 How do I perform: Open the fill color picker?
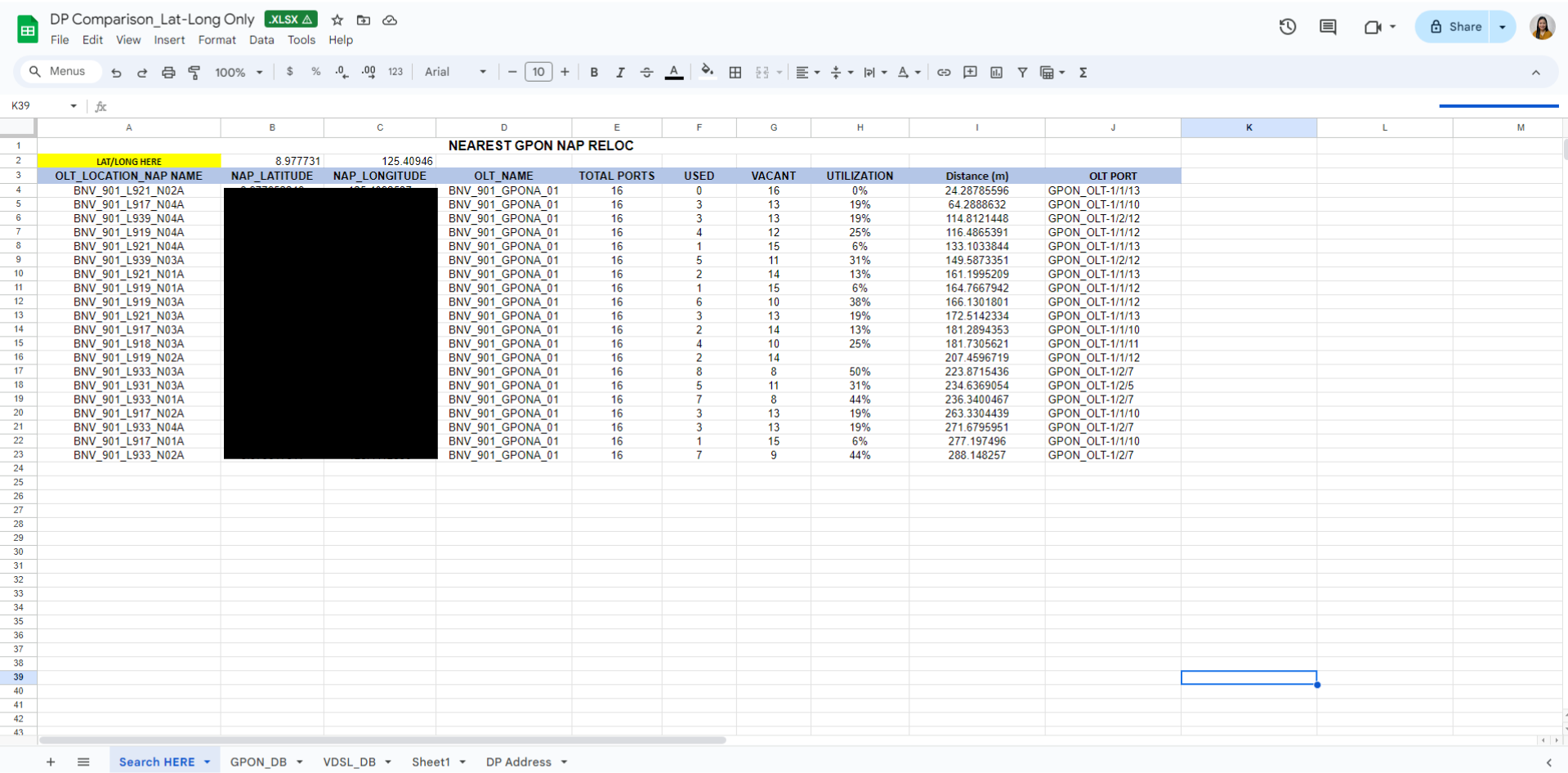708,72
